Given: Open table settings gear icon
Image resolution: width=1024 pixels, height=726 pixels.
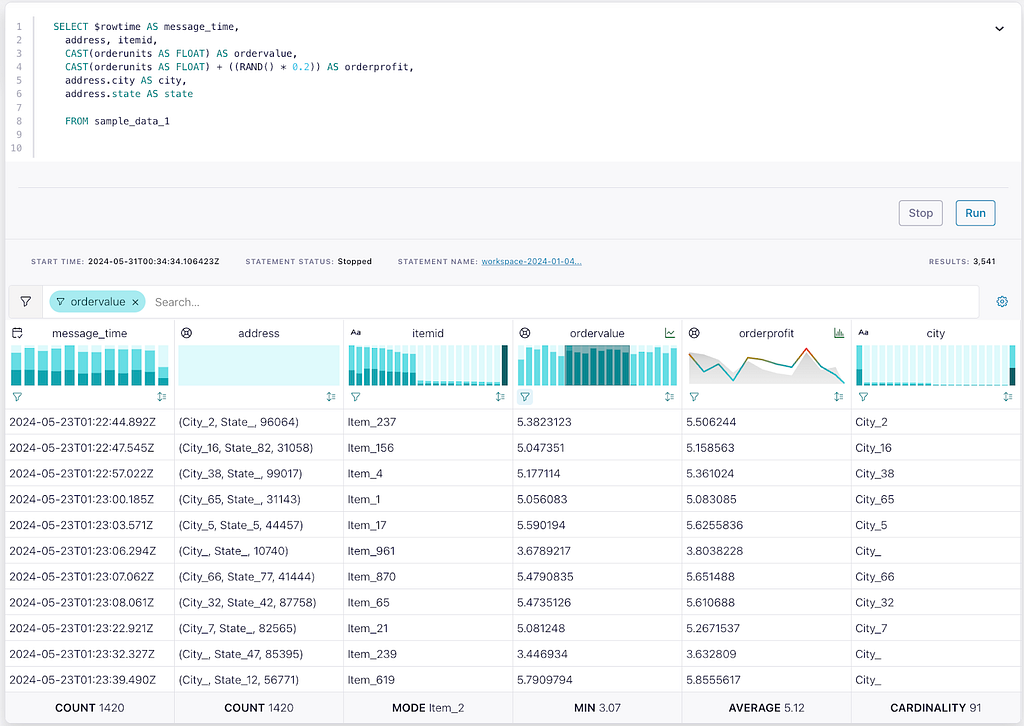Looking at the screenshot, I should (x=1002, y=302).
